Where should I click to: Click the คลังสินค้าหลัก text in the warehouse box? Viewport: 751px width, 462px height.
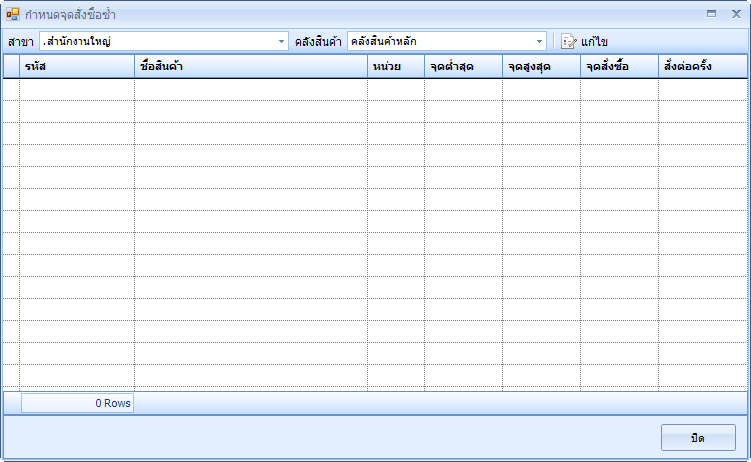(x=384, y=42)
